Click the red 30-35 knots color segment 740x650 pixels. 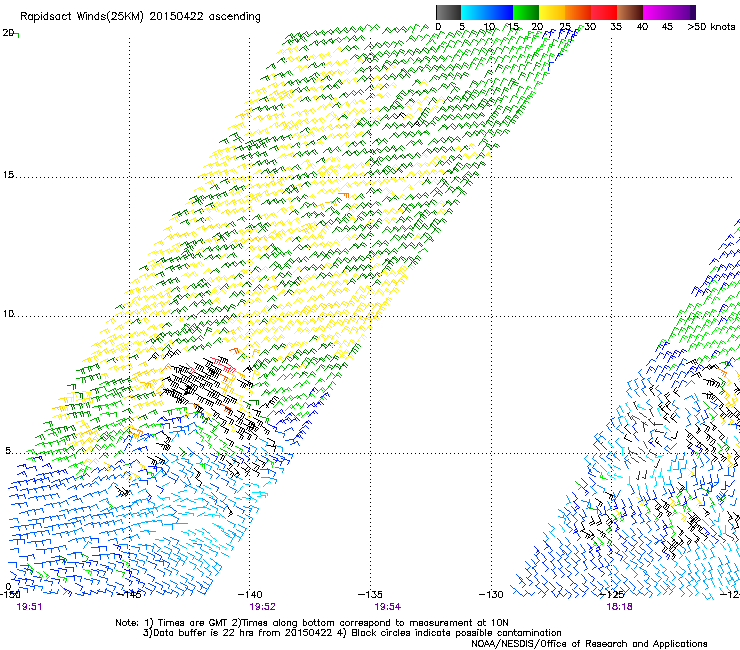[604, 12]
